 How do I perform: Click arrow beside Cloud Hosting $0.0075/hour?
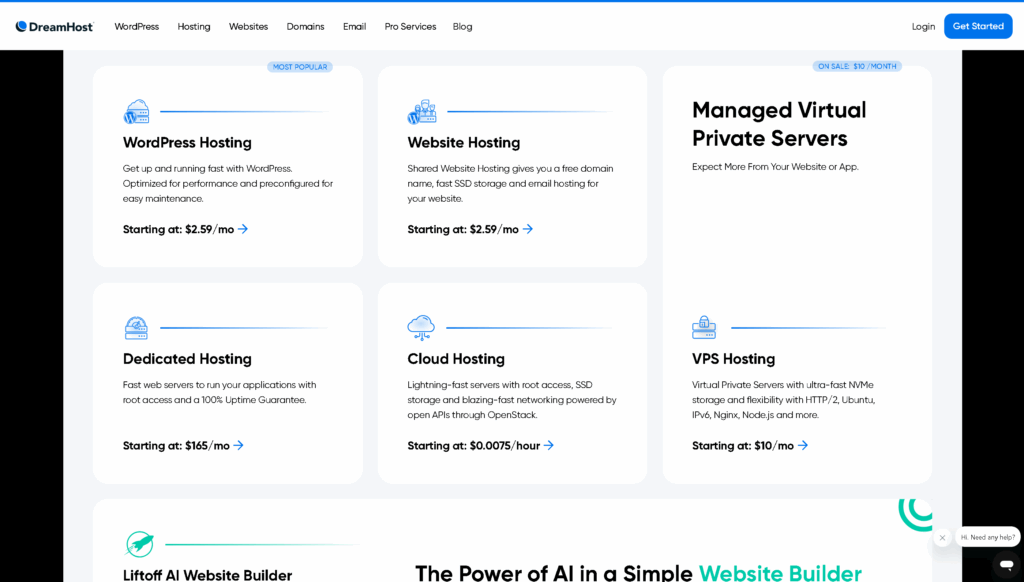coord(549,445)
